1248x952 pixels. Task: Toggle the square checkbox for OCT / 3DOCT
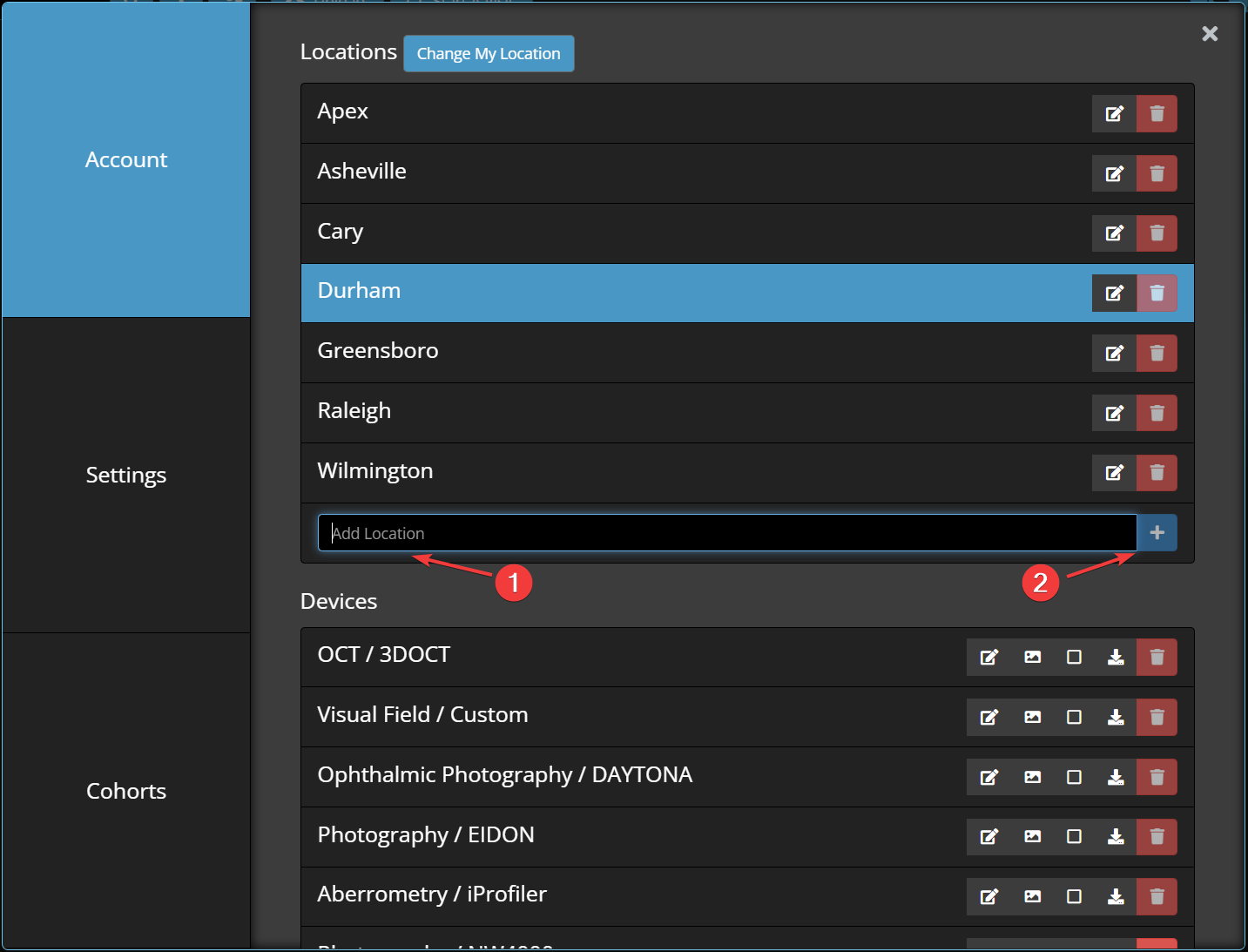(x=1074, y=657)
